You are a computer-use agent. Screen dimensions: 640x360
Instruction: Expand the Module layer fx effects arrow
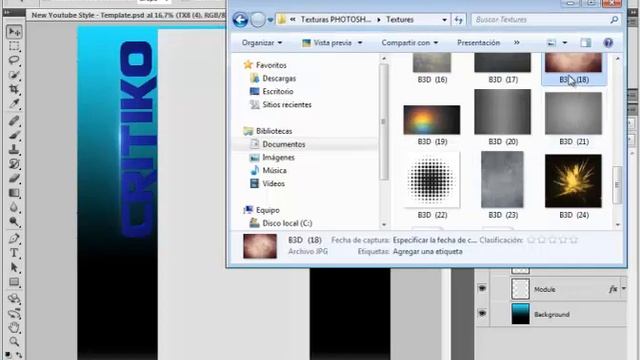click(x=624, y=289)
